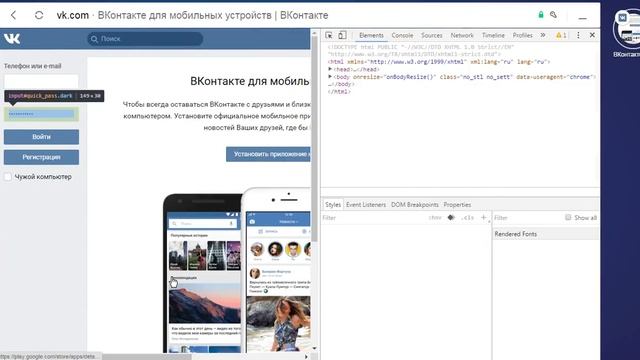
Task: Click the computed styles Filter field
Action: pos(527,218)
